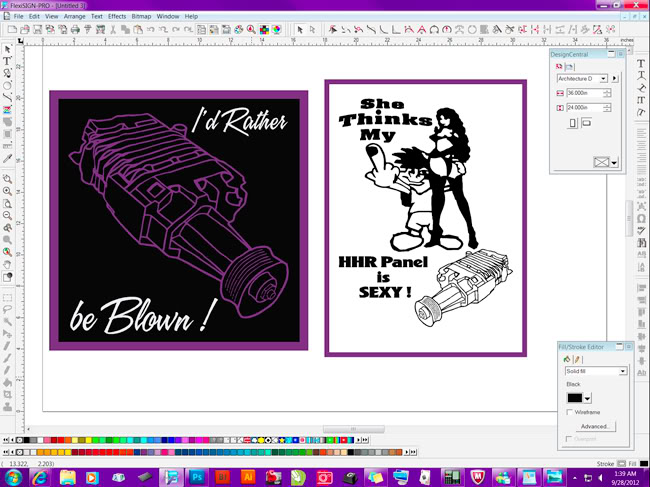Click the Paste clipboard icon
Viewport: 650px width, 487px height.
(138, 29)
